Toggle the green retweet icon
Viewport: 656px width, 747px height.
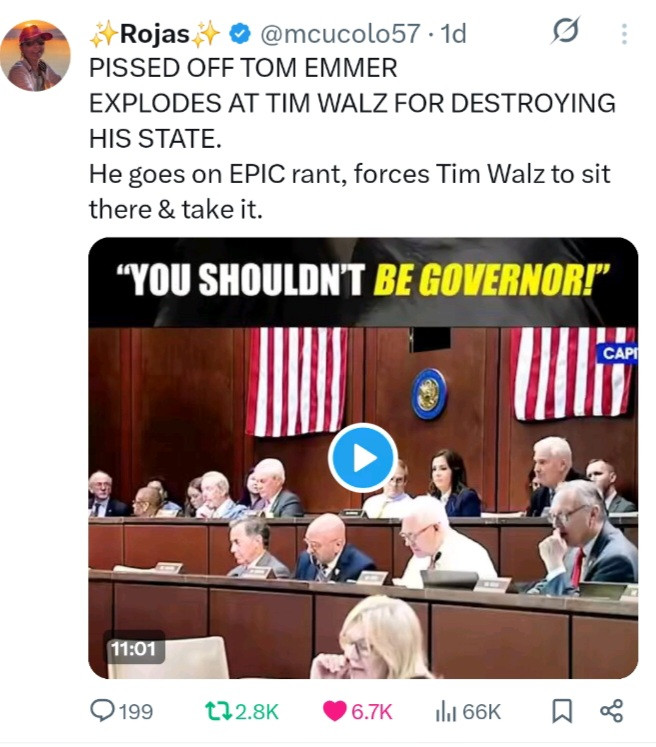point(218,711)
